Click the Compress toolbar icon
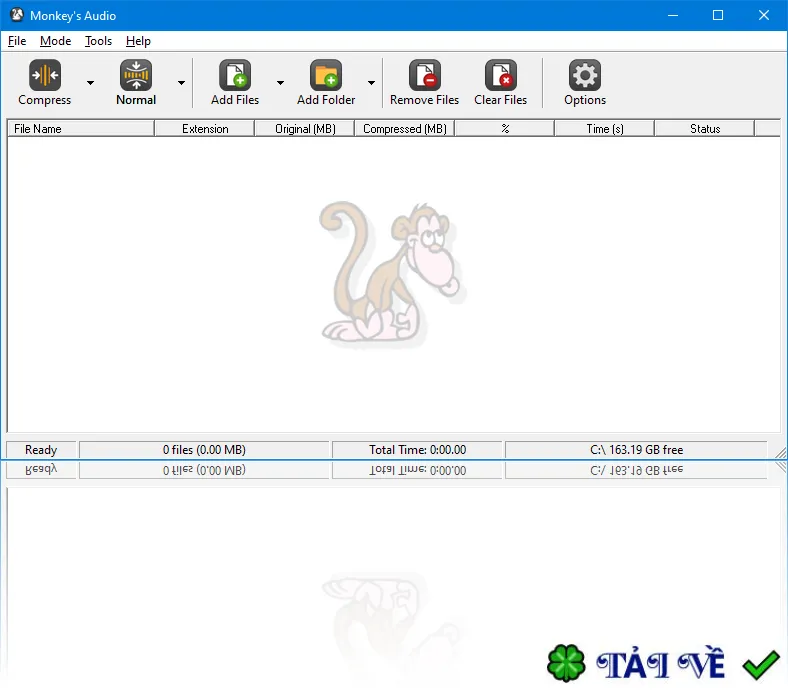The height and width of the screenshot is (690, 788). point(45,75)
